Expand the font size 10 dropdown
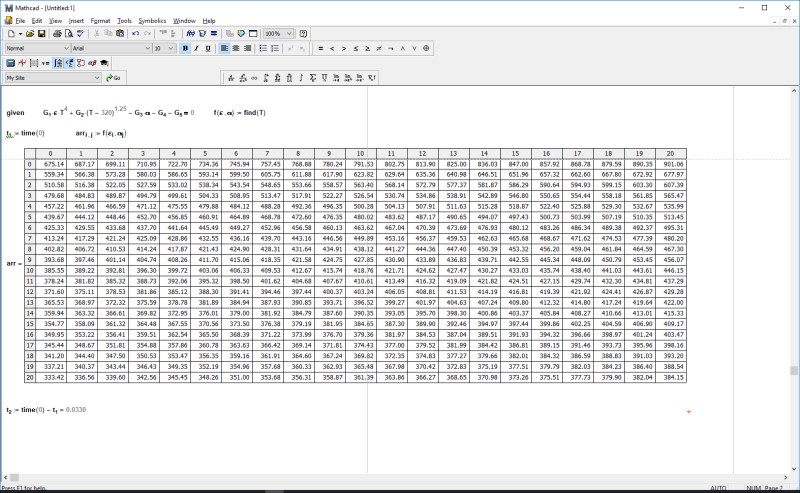This screenshot has width=800, height=493. coord(170,48)
